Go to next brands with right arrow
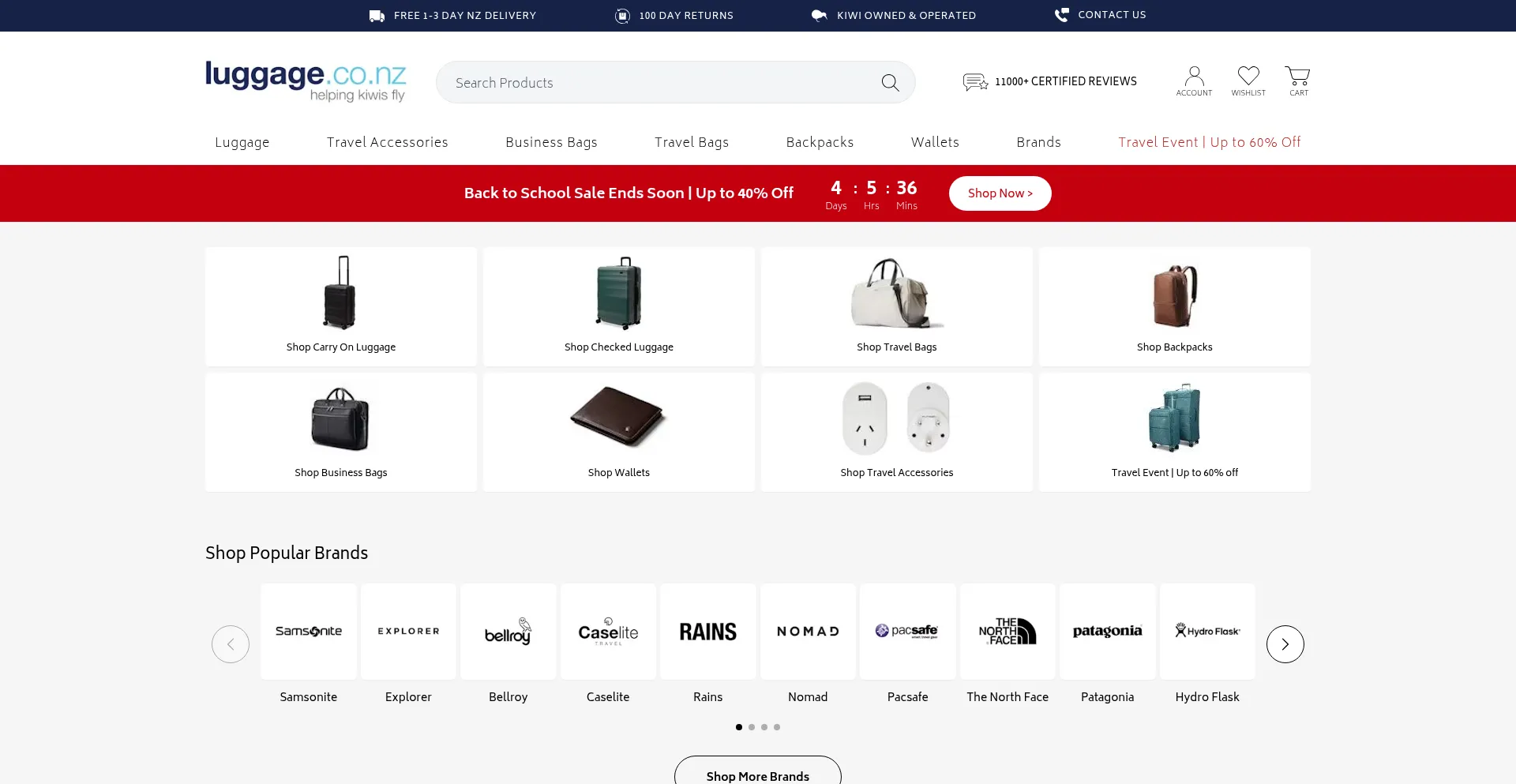The height and width of the screenshot is (784, 1516). point(1285,644)
